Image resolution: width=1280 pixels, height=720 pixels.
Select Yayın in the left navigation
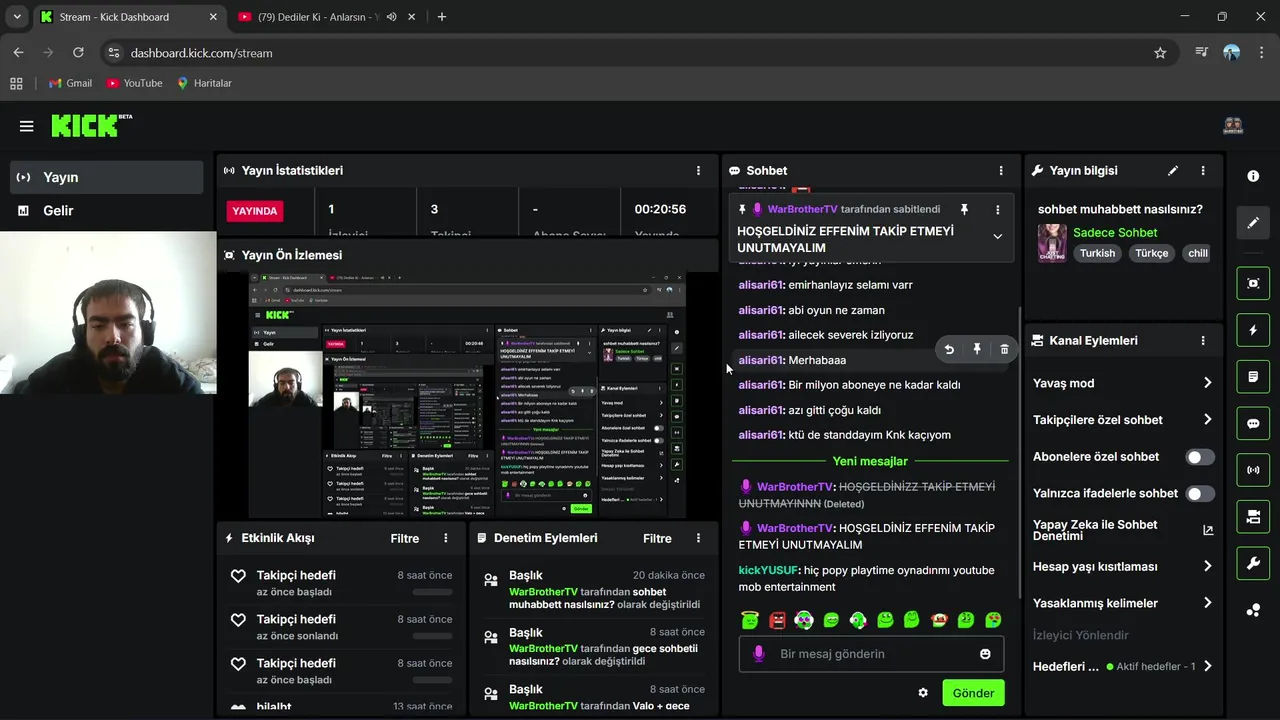(108, 177)
